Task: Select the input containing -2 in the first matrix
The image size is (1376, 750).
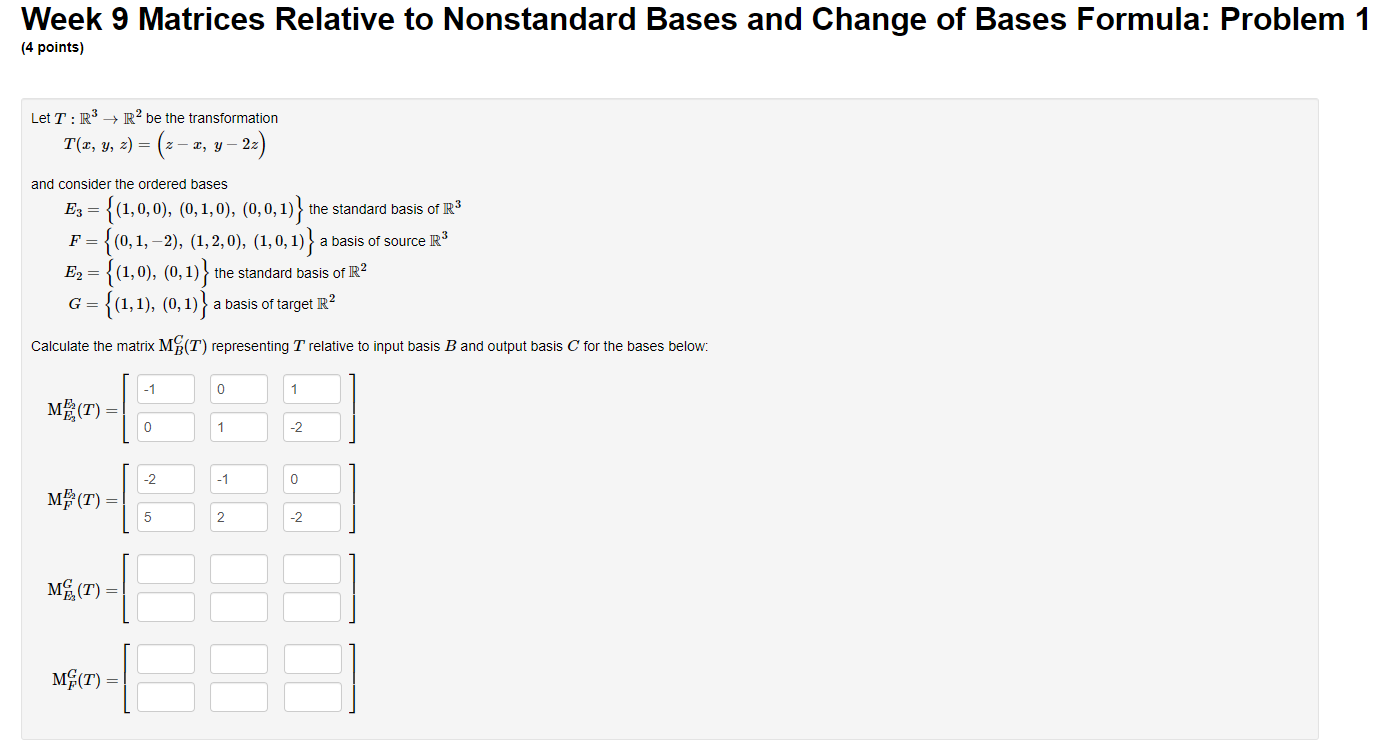Action: pyautogui.click(x=311, y=426)
